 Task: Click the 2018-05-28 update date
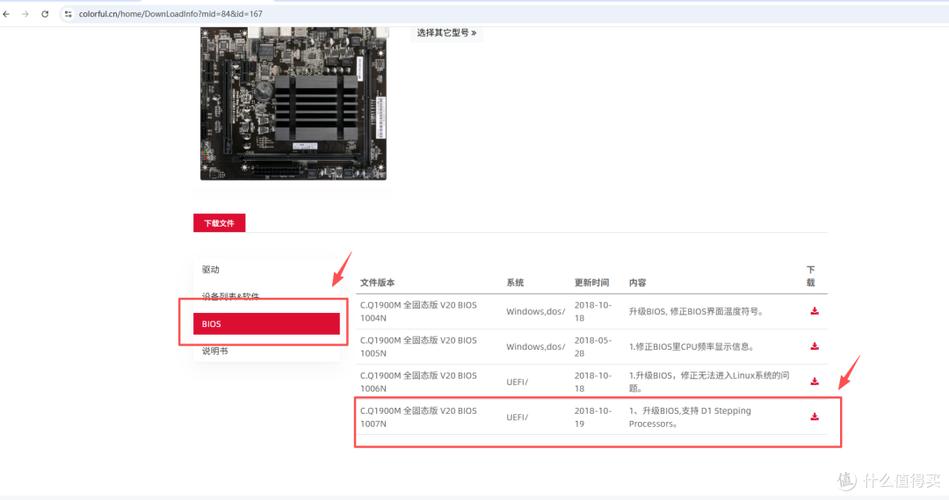click(x=593, y=346)
